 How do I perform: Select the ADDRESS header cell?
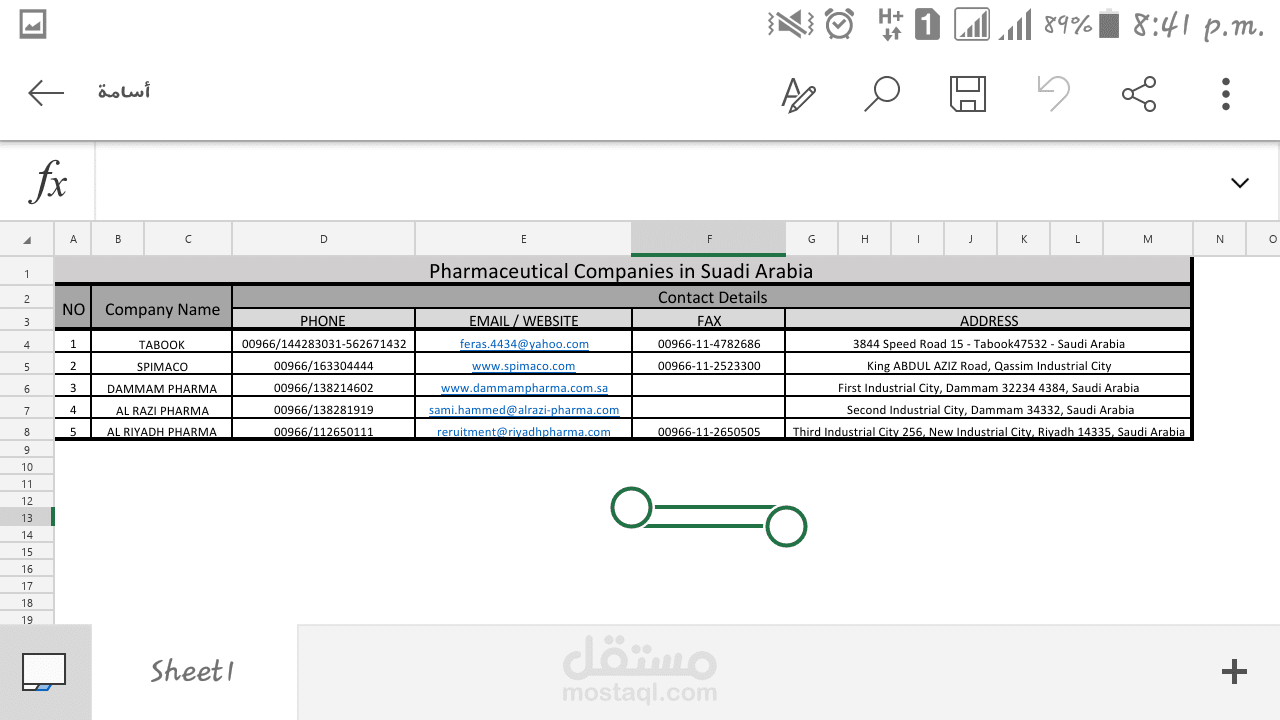pos(989,320)
